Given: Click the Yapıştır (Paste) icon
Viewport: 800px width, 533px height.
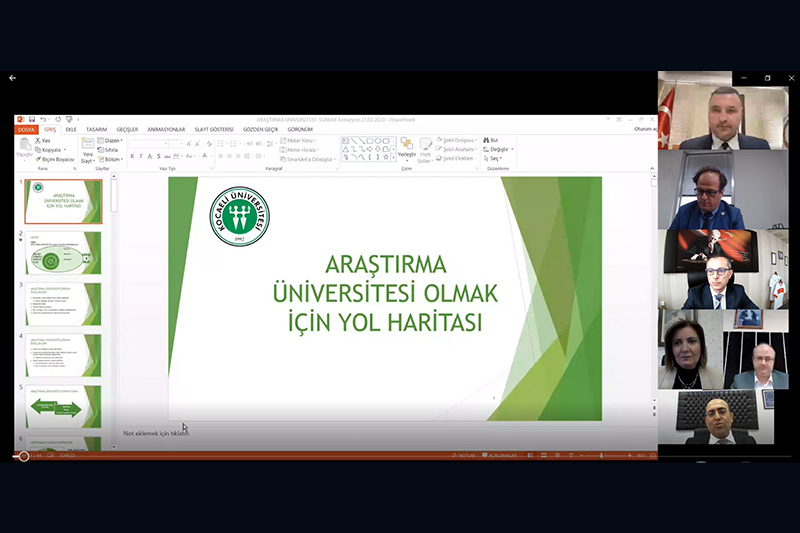Looking at the screenshot, I should coord(23,147).
